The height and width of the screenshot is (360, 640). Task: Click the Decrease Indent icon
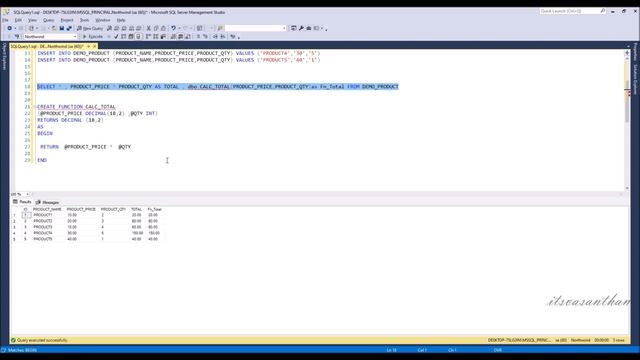215,37
